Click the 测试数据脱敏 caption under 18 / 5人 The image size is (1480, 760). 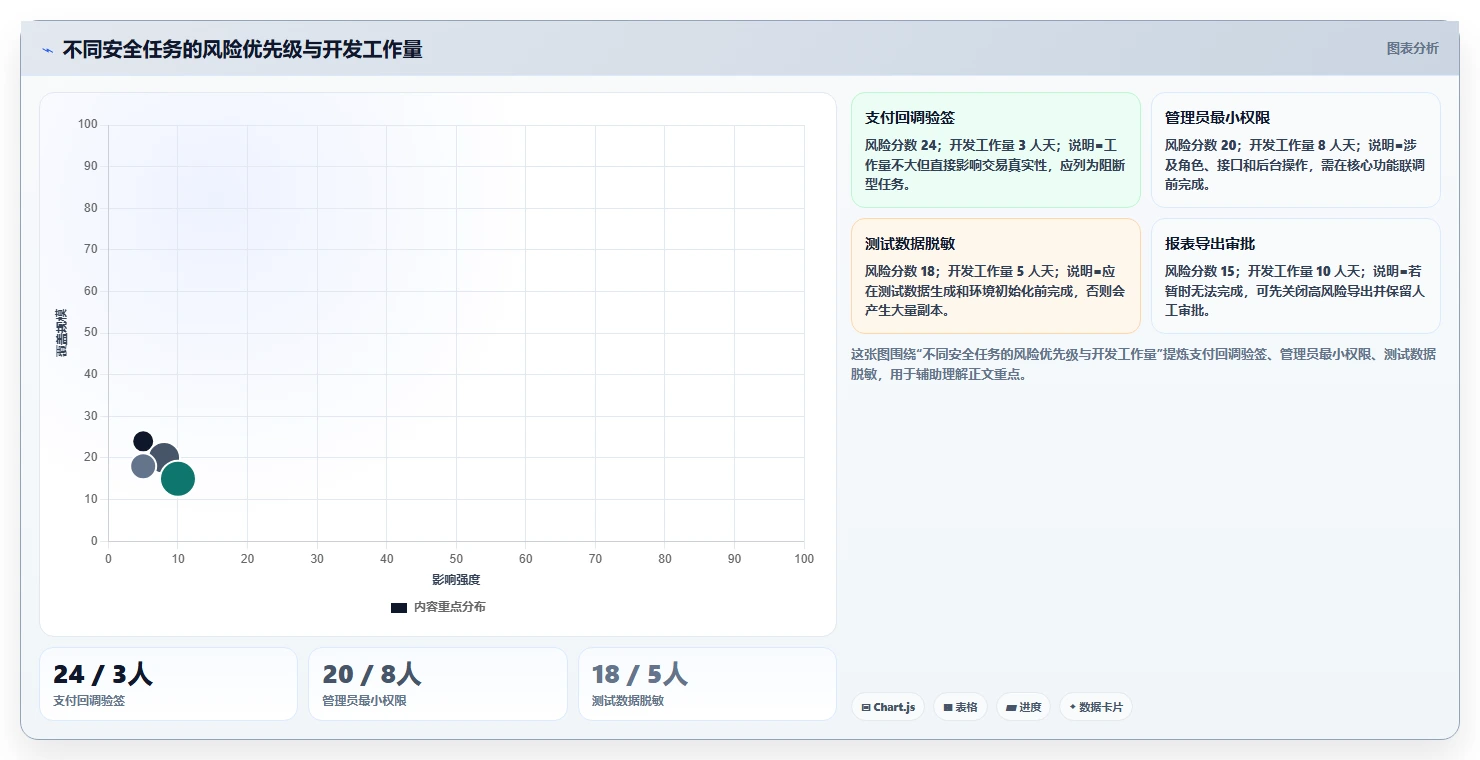(628, 701)
